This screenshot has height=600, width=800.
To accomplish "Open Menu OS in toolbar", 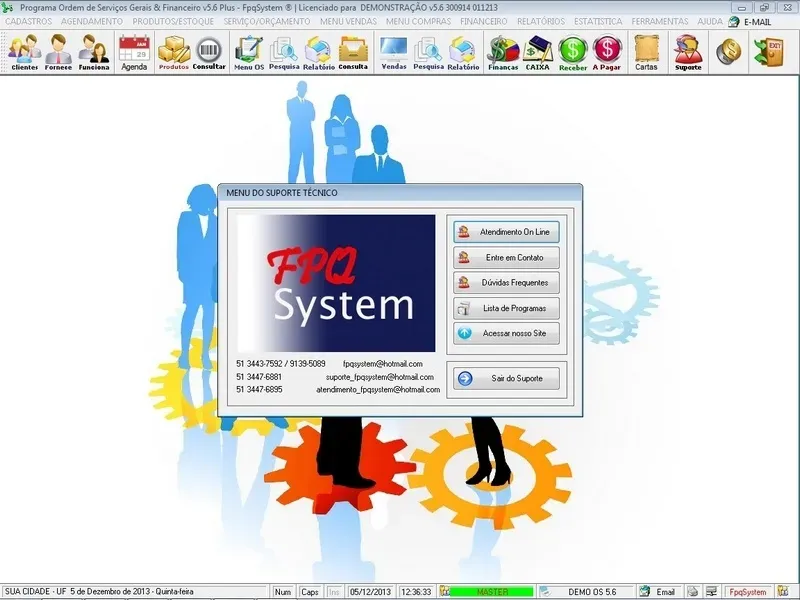I will (x=249, y=51).
